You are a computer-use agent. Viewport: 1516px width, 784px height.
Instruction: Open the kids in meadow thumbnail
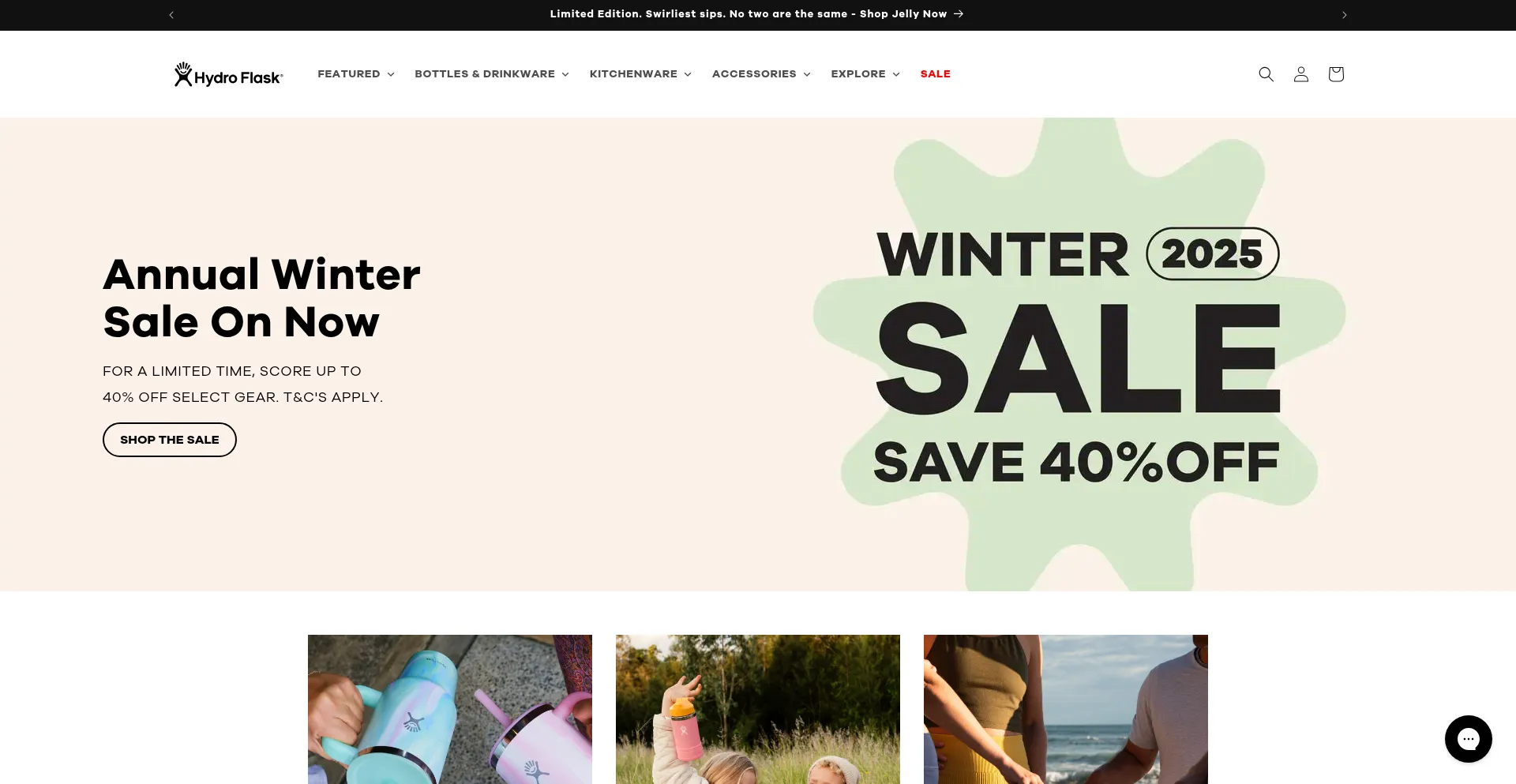click(758, 709)
